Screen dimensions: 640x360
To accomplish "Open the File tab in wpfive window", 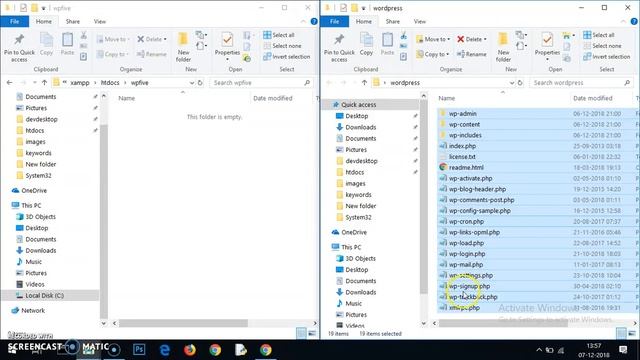I will 14,22.
